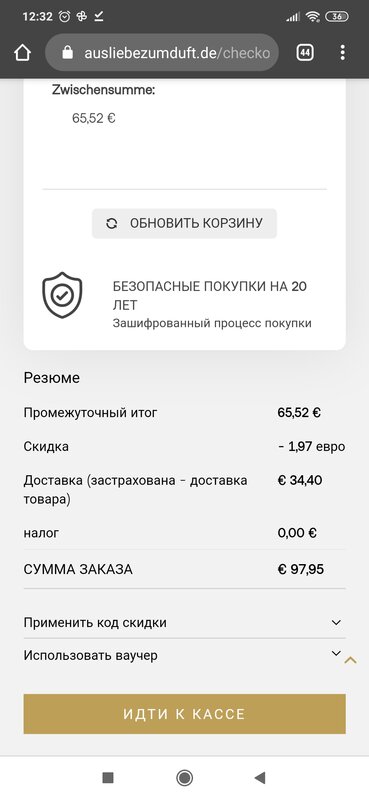This screenshot has width=369, height=800.
Task: Tap the secure shopping shield icon
Action: point(62,295)
